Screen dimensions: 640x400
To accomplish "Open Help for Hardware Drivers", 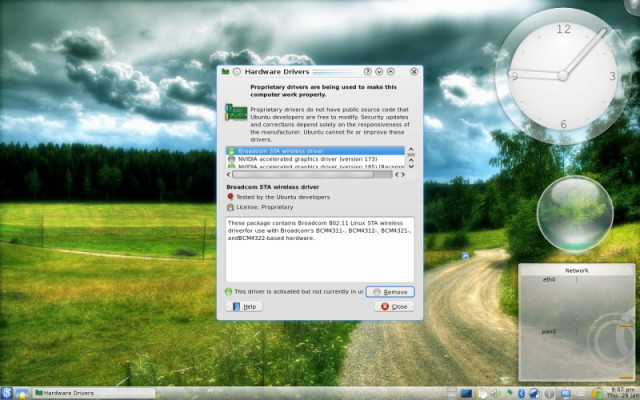I will coord(244,306).
